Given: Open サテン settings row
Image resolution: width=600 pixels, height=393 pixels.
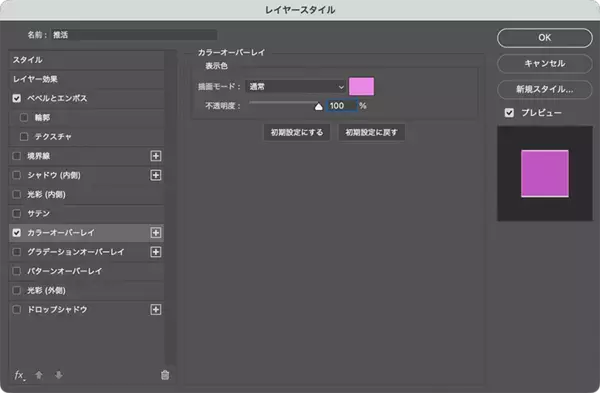Looking at the screenshot, I should pyautogui.click(x=86, y=214).
